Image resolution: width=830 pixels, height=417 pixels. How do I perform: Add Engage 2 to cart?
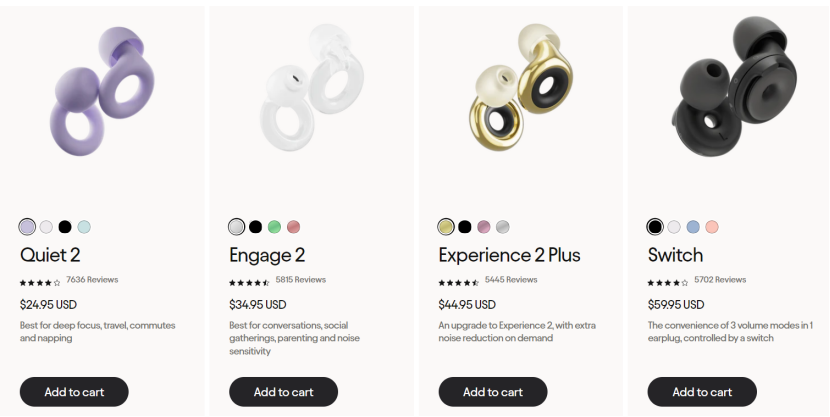click(283, 392)
